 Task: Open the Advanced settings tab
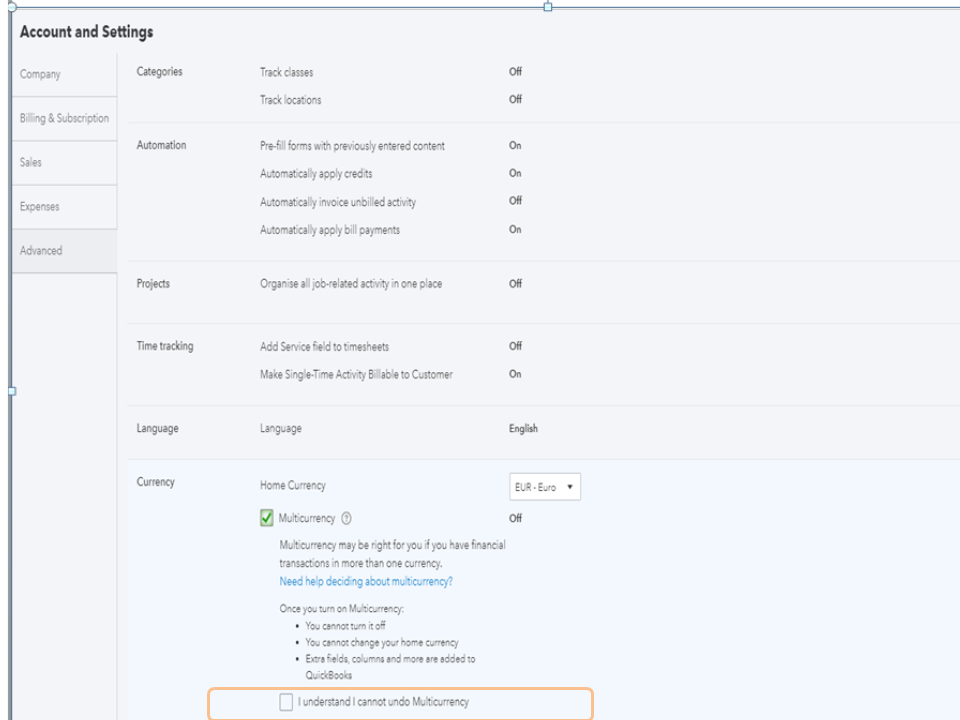pyautogui.click(x=41, y=250)
